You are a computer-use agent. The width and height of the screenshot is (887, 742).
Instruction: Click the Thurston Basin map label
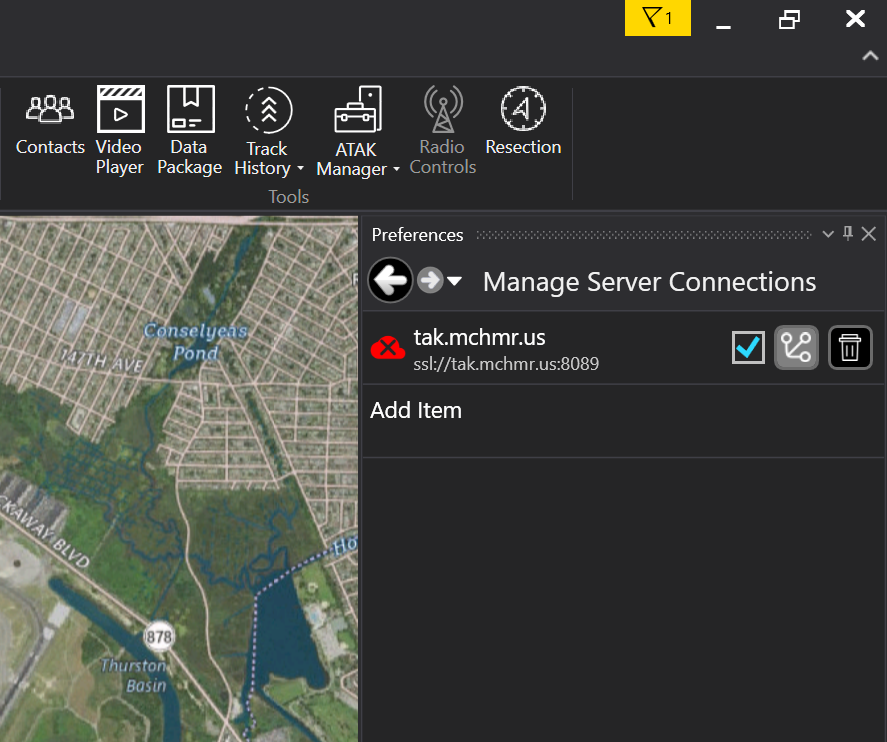tap(134, 675)
